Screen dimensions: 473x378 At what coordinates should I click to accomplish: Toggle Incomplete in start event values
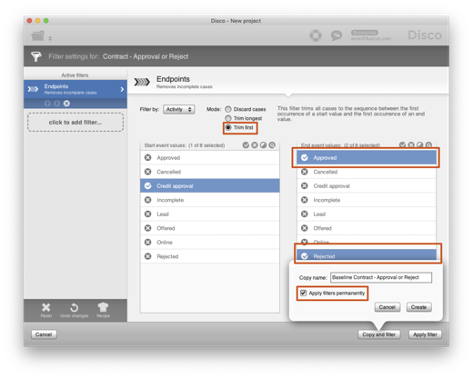point(210,200)
